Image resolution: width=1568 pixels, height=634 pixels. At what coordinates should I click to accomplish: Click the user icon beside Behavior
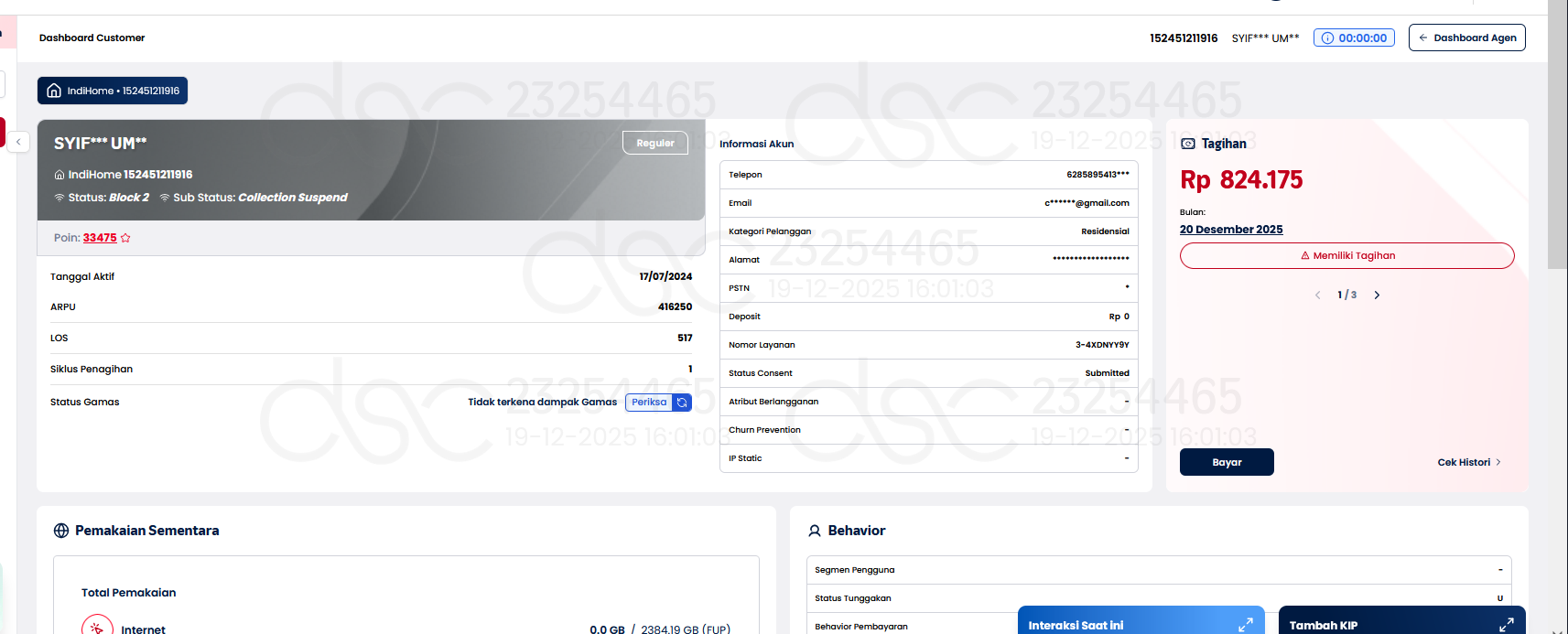[x=815, y=531]
